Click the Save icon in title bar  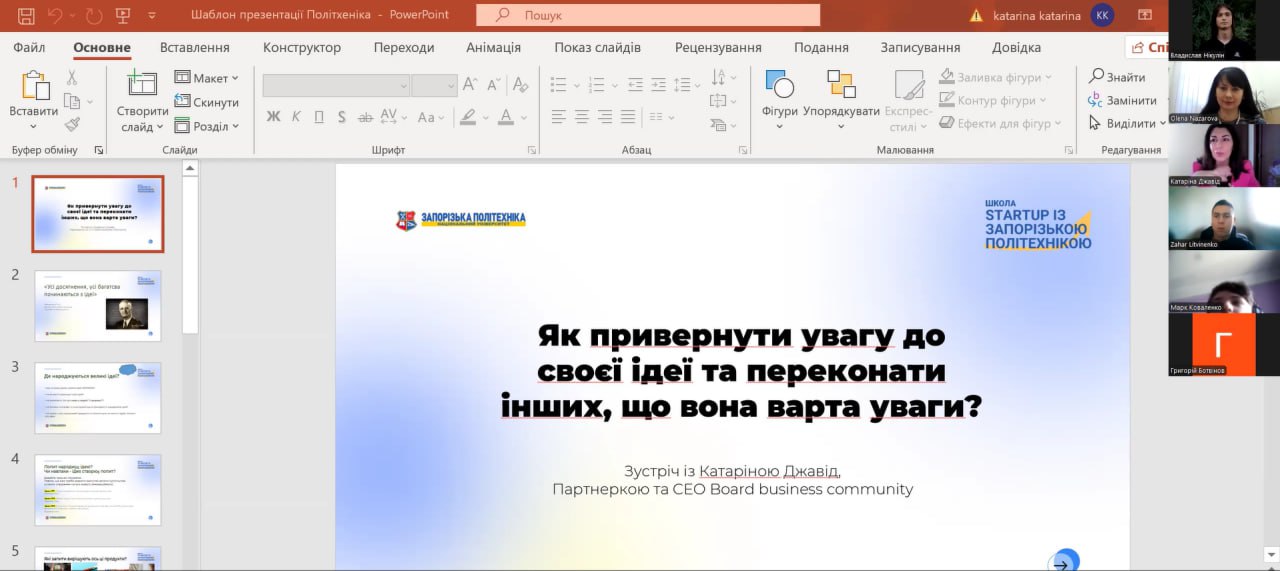point(26,15)
